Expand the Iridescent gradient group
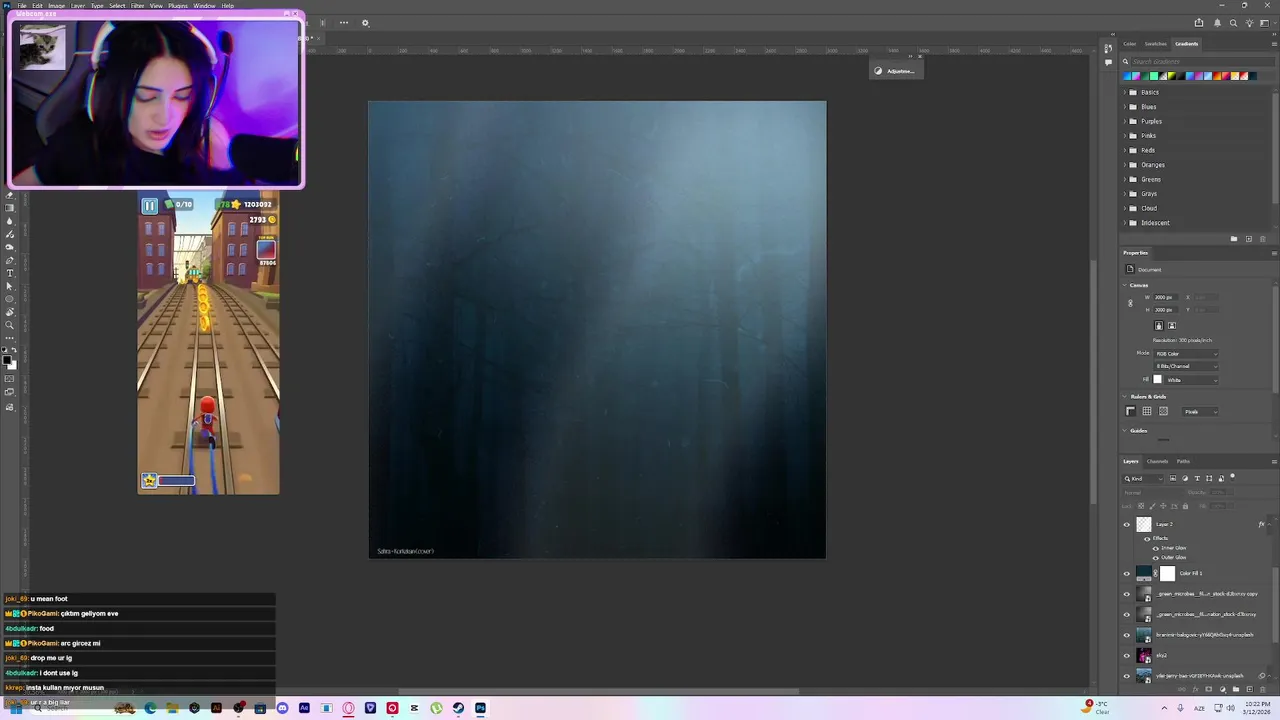Screen dimensions: 1280x720 click(1125, 223)
